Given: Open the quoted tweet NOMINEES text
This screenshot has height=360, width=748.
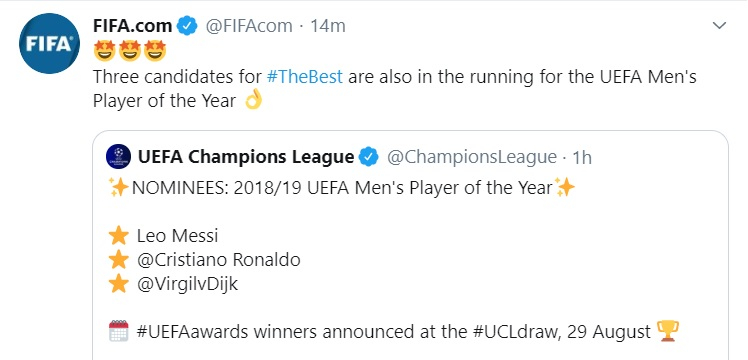Looking at the screenshot, I should point(342,187).
